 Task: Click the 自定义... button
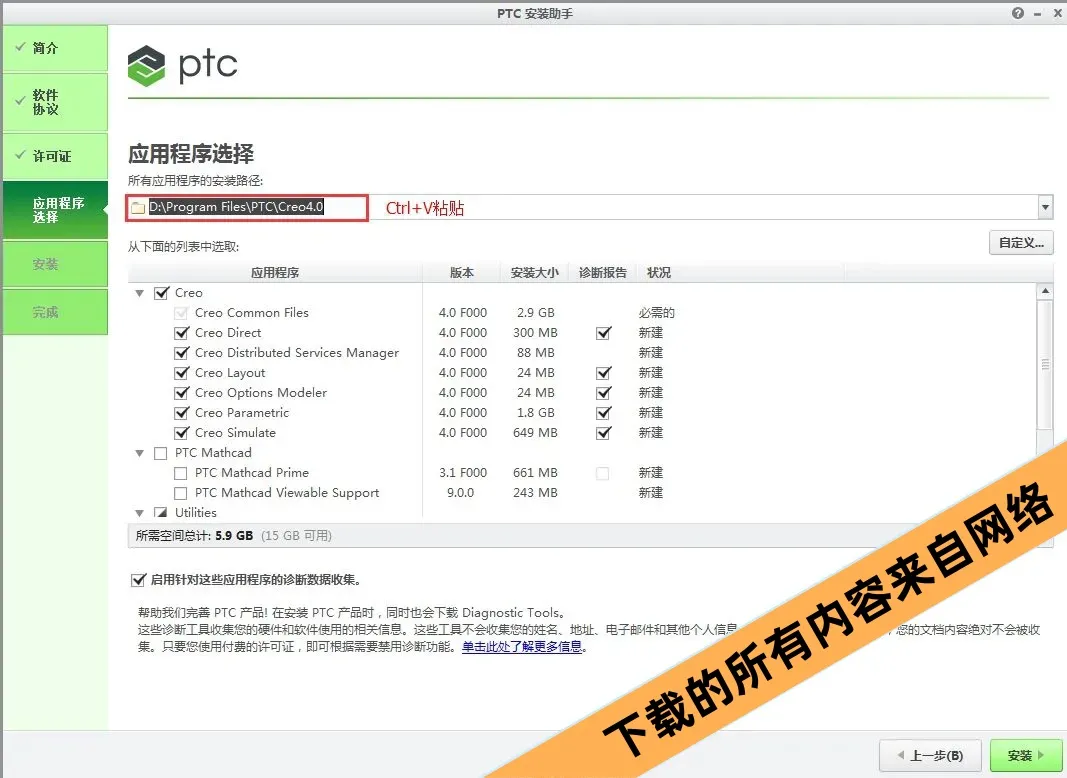point(1021,242)
